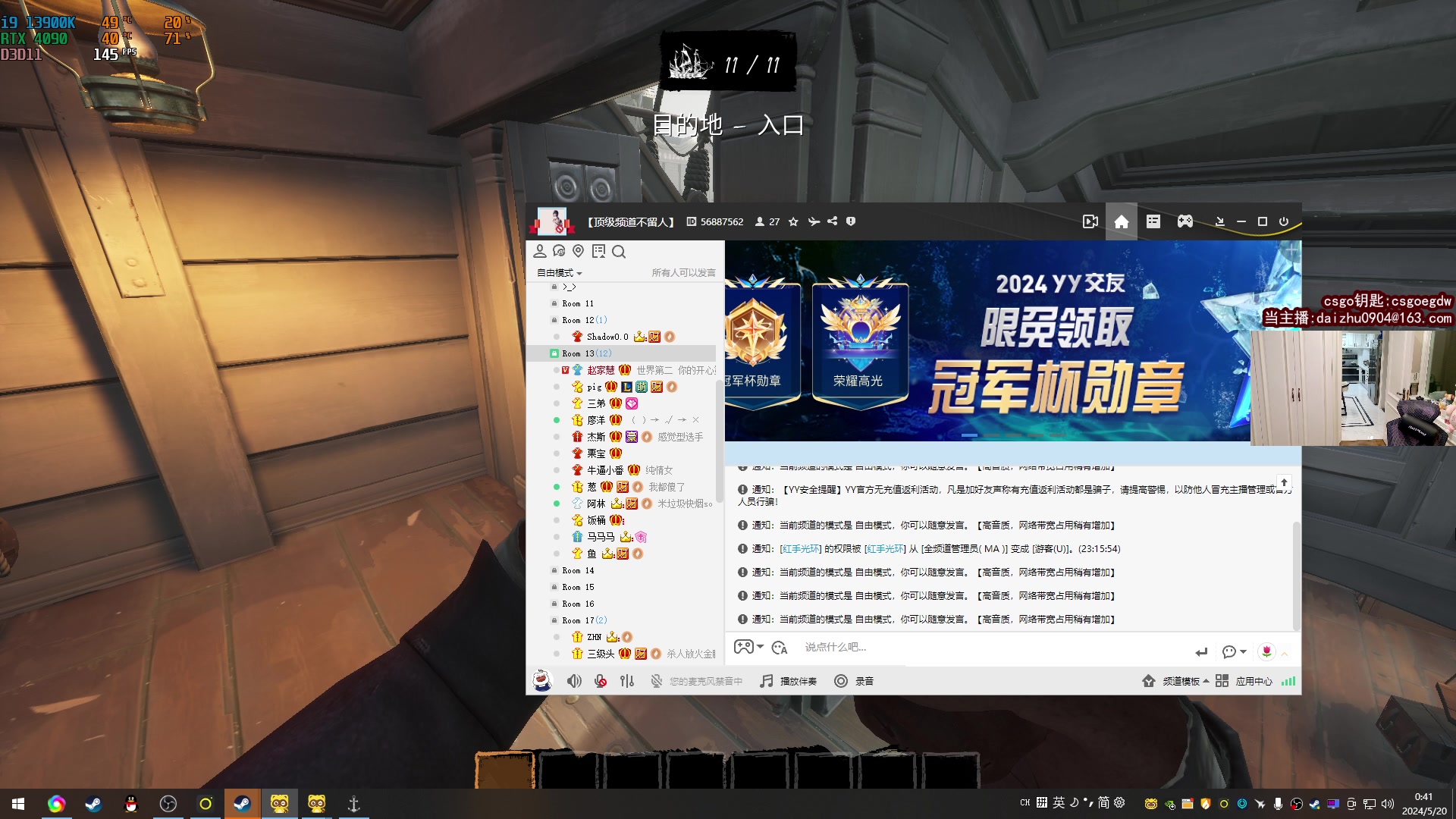Toggle the speaker mute button
Screen dimensions: 1456x819
pos(574,681)
